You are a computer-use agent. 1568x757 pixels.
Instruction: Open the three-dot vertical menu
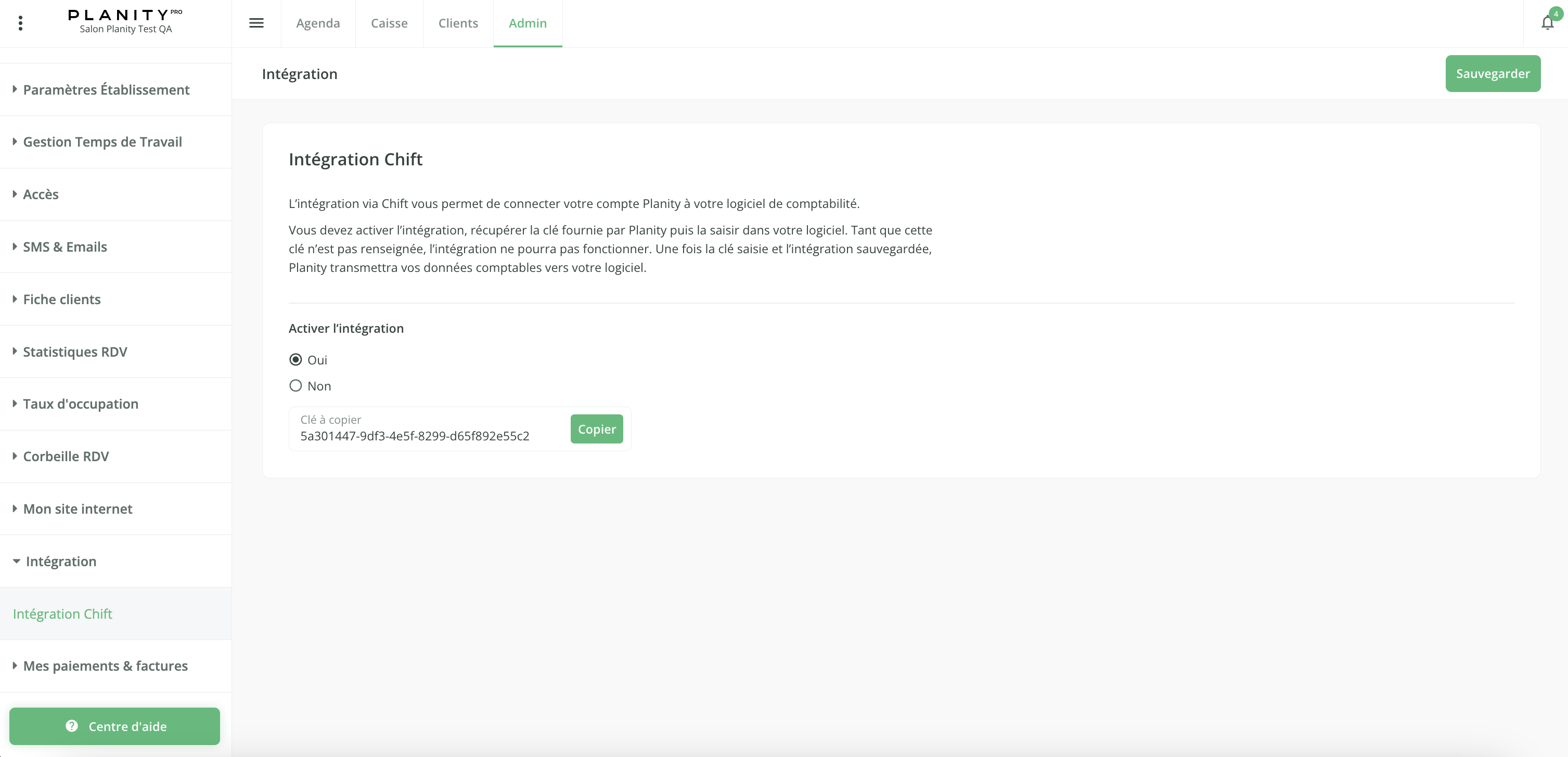point(21,23)
